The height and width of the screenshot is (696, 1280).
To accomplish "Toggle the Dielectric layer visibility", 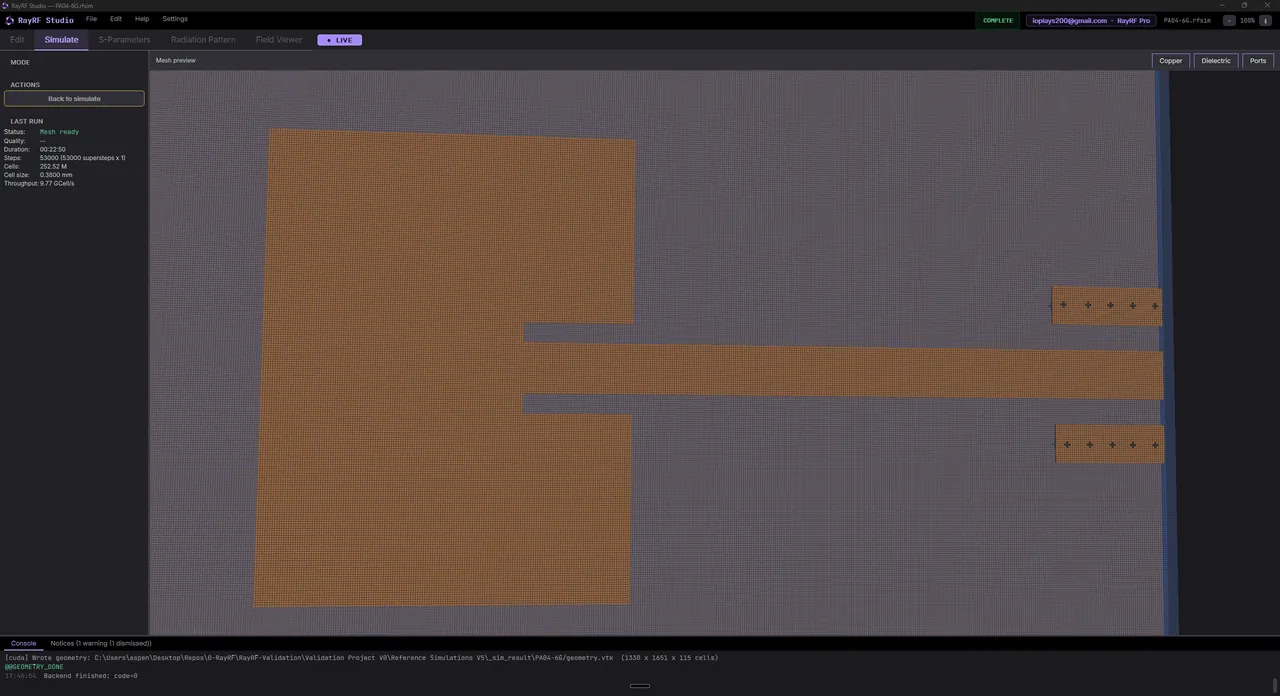I will tap(1216, 61).
